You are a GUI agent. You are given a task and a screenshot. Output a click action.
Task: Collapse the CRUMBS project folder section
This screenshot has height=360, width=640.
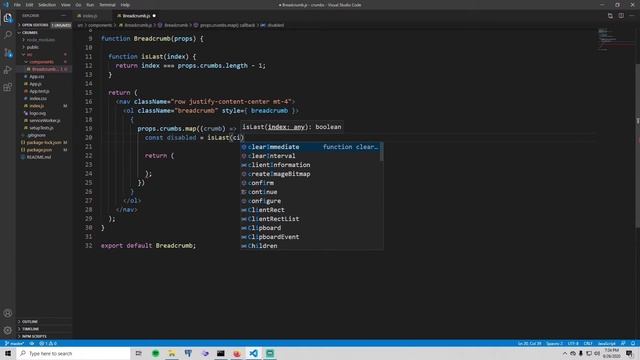click(44, 33)
